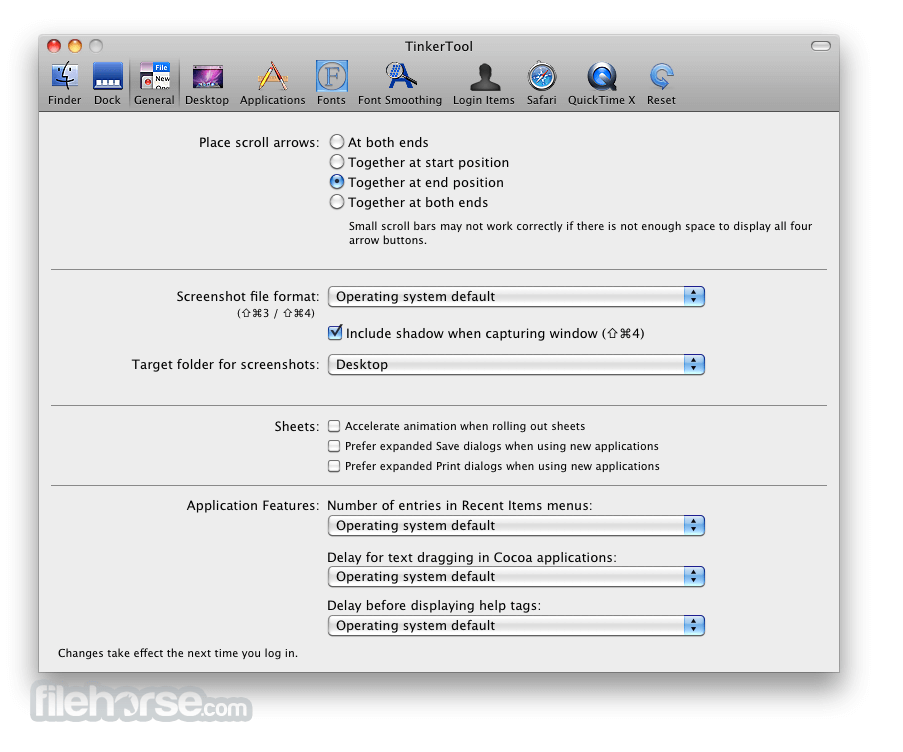
Task: Open the Login Items pane
Action: [x=484, y=83]
